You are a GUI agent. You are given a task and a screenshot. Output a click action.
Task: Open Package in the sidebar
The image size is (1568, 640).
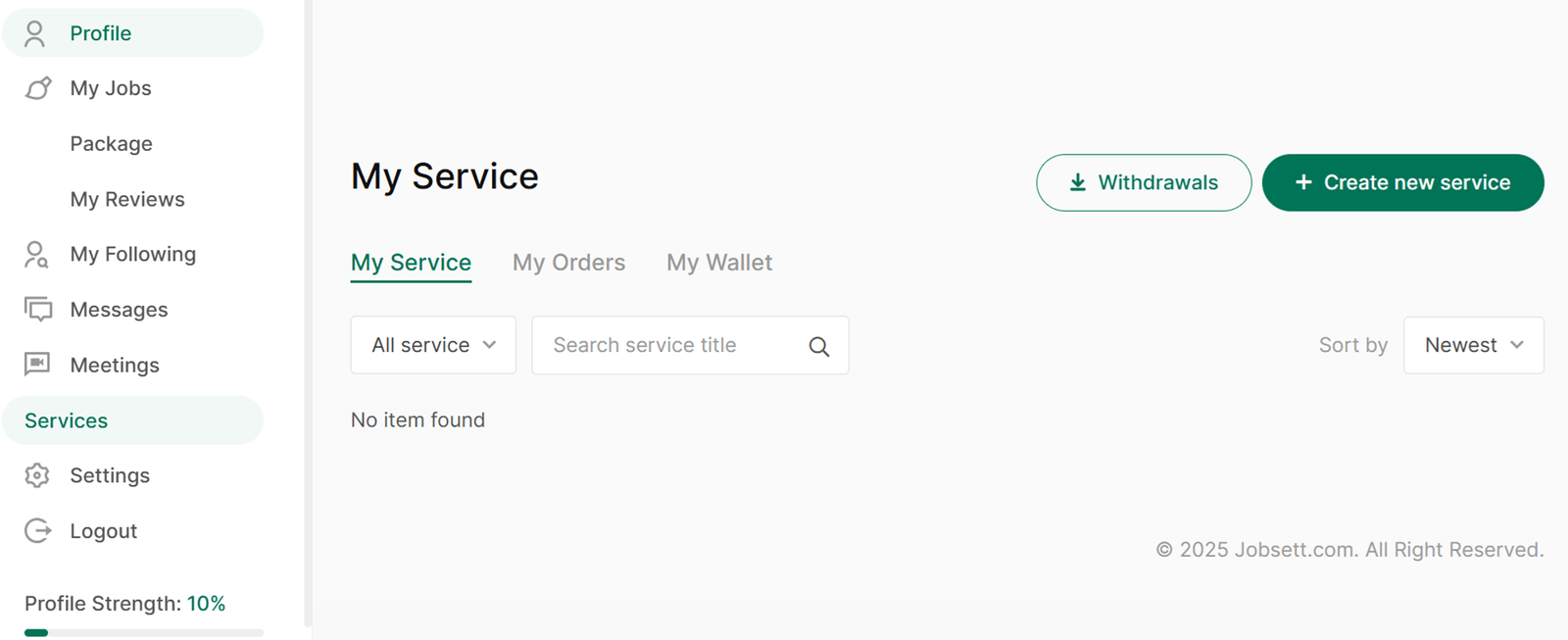(x=111, y=144)
